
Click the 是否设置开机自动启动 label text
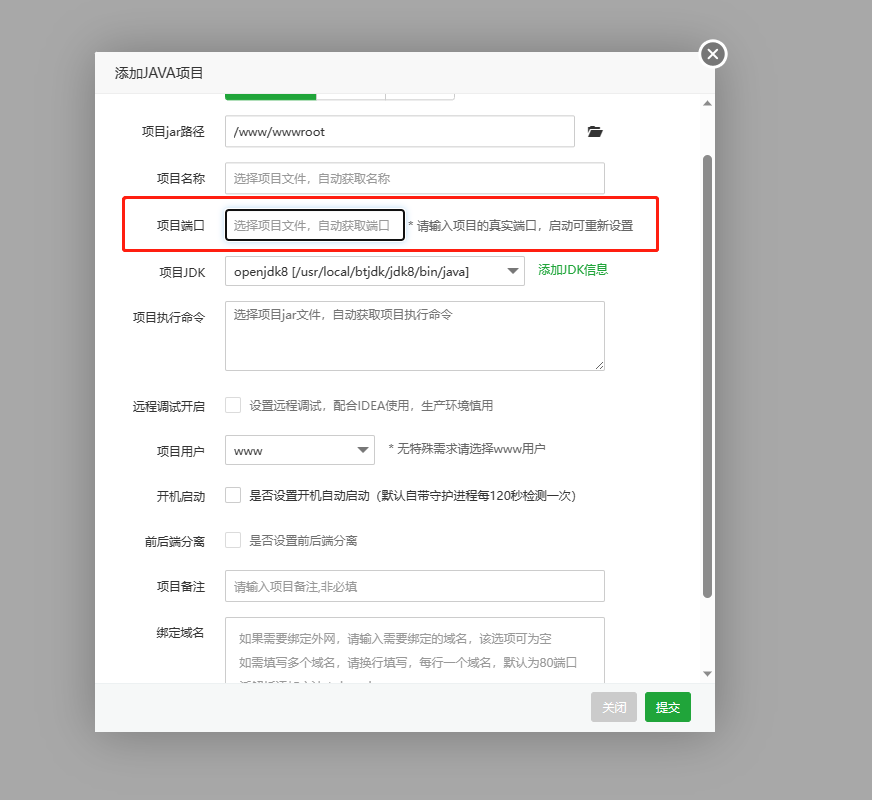pyautogui.click(x=412, y=496)
